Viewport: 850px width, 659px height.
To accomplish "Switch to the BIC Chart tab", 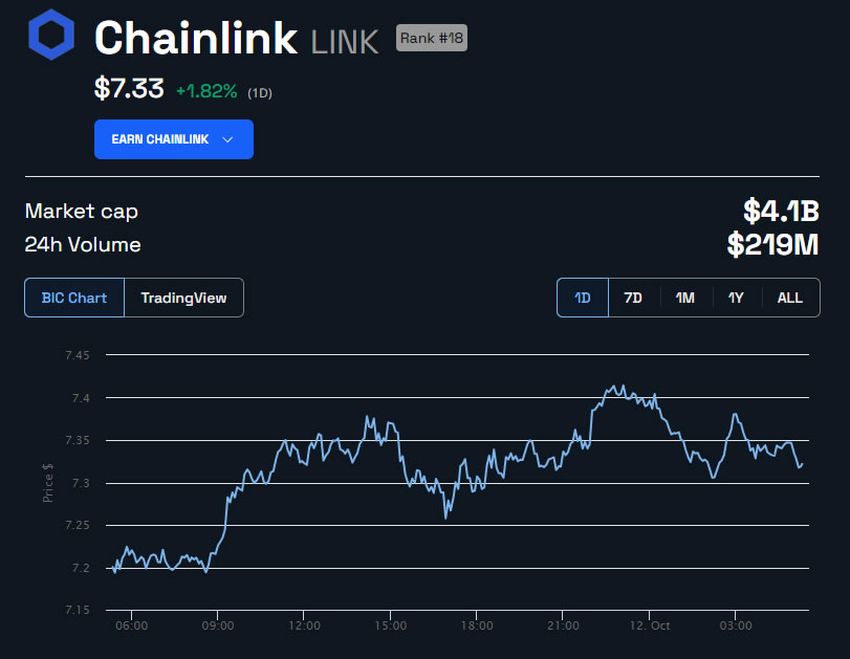I will point(73,297).
